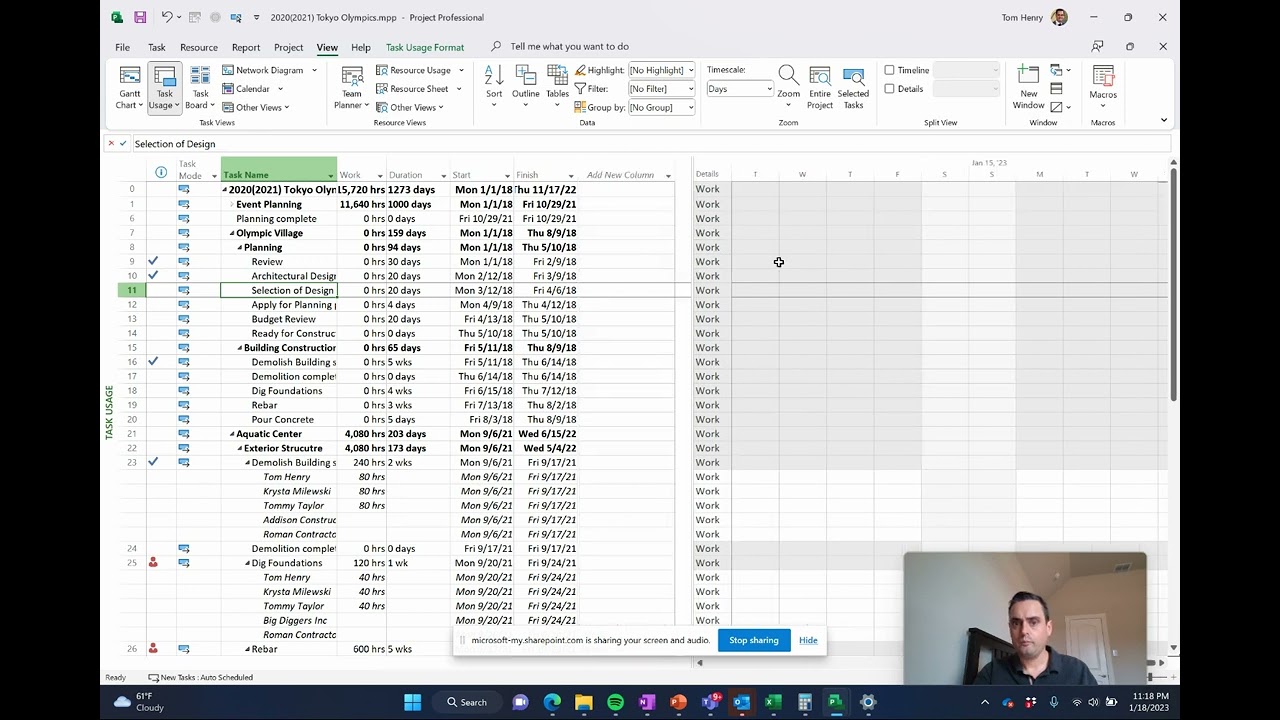Select the Task Usage view button

coord(164,88)
